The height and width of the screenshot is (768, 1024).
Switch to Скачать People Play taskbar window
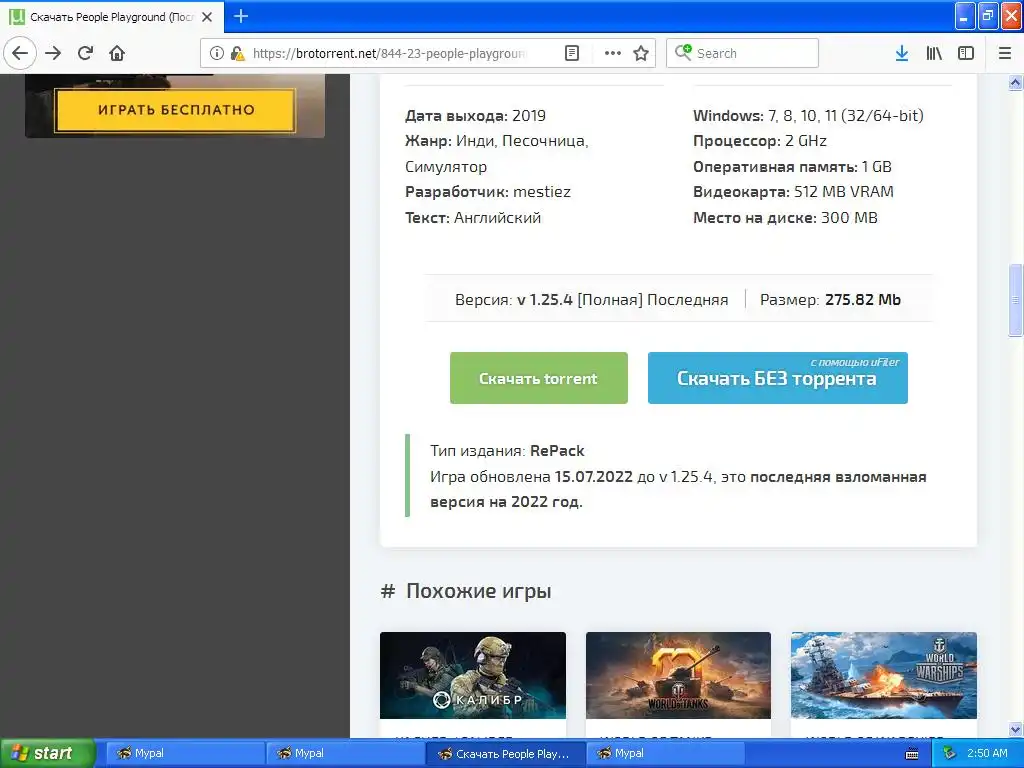point(505,753)
